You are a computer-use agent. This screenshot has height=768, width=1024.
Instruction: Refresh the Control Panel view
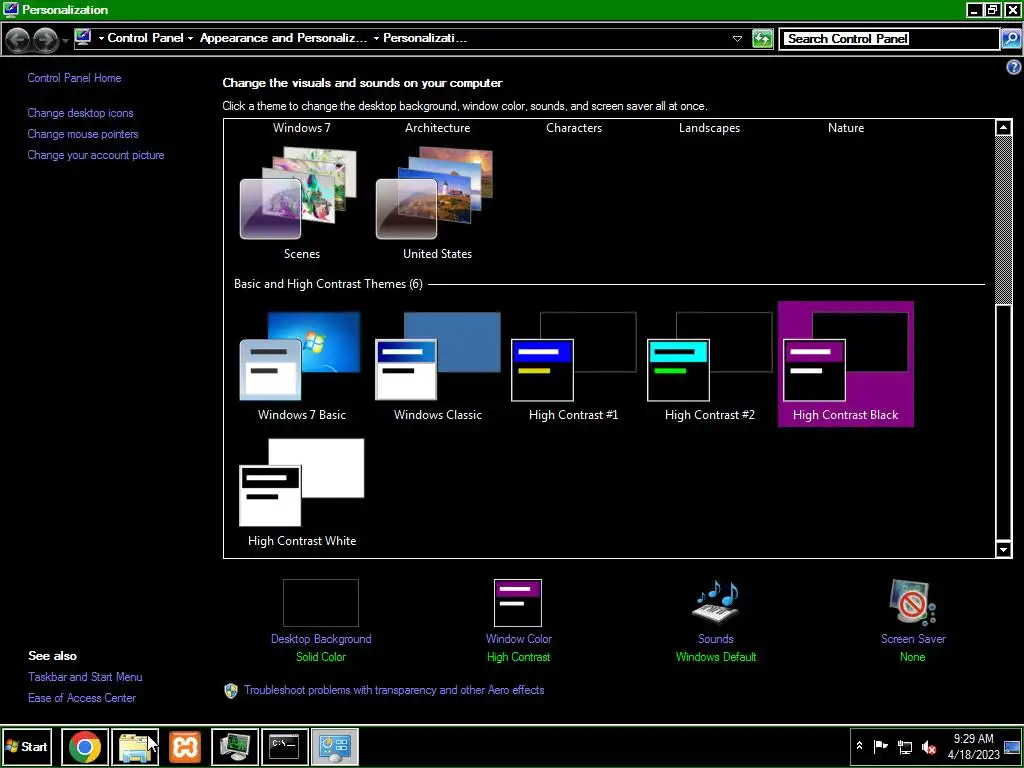pyautogui.click(x=762, y=39)
